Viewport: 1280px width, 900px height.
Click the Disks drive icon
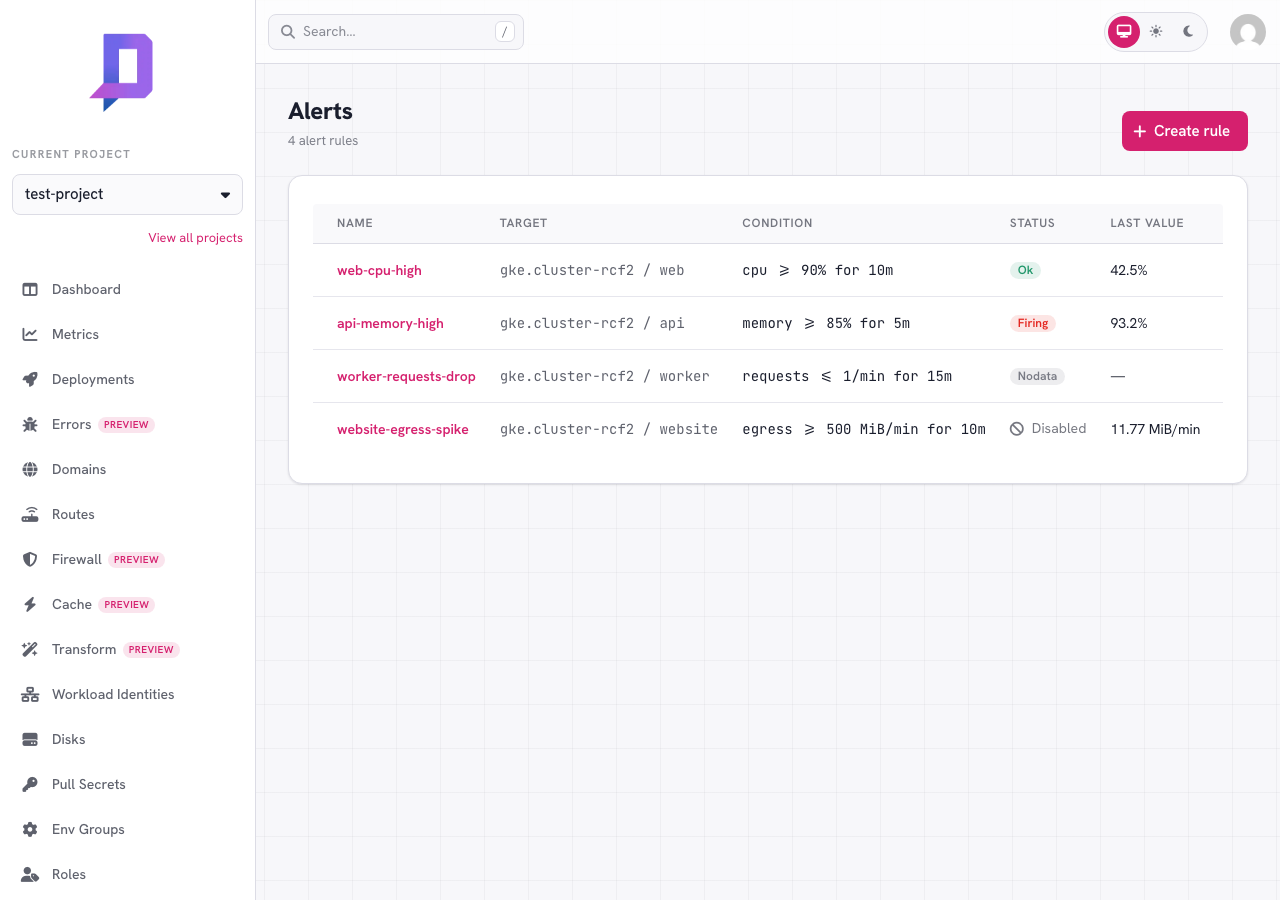coord(30,739)
